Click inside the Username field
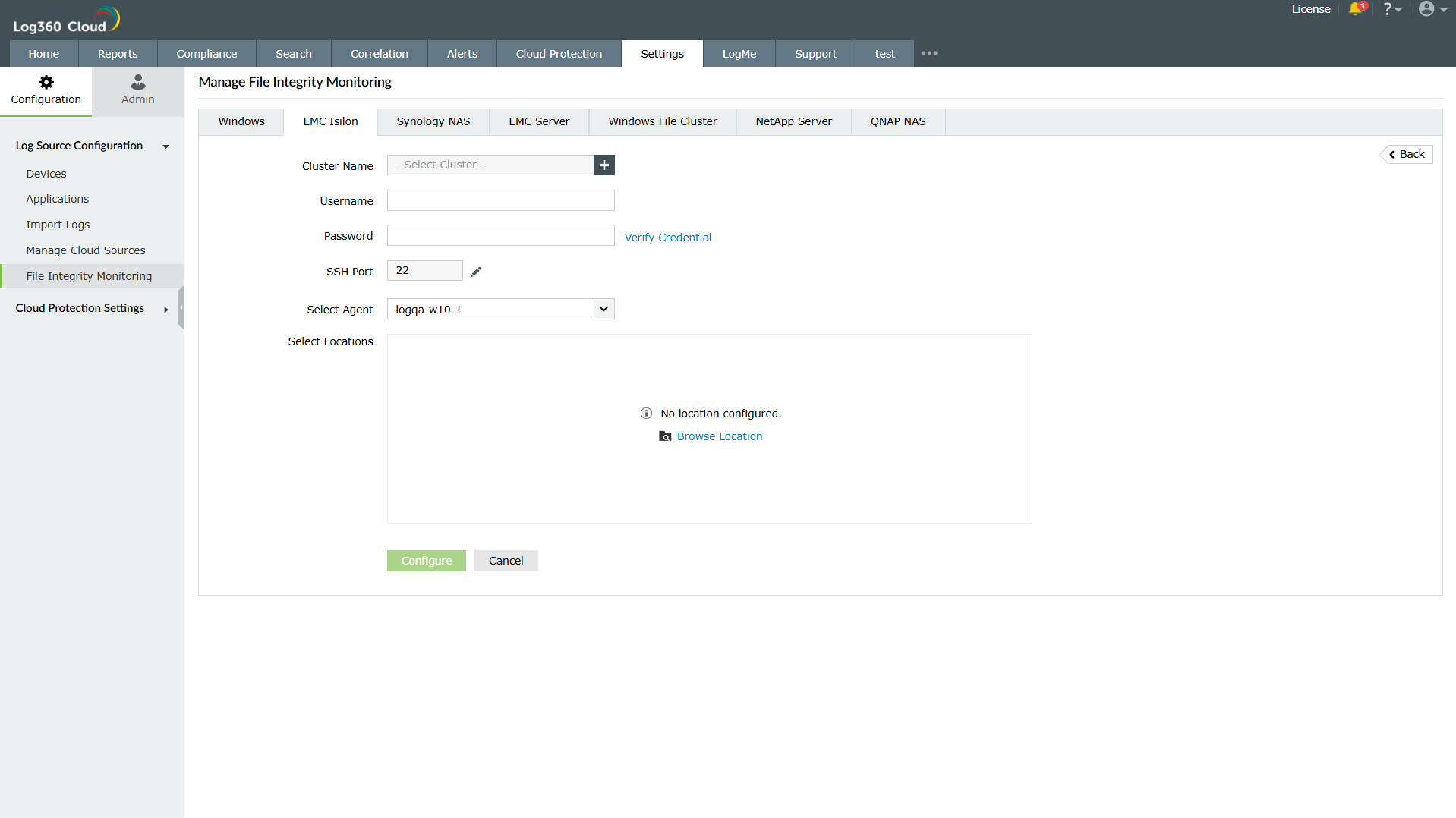Viewport: 1456px width, 818px height. pyautogui.click(x=500, y=200)
